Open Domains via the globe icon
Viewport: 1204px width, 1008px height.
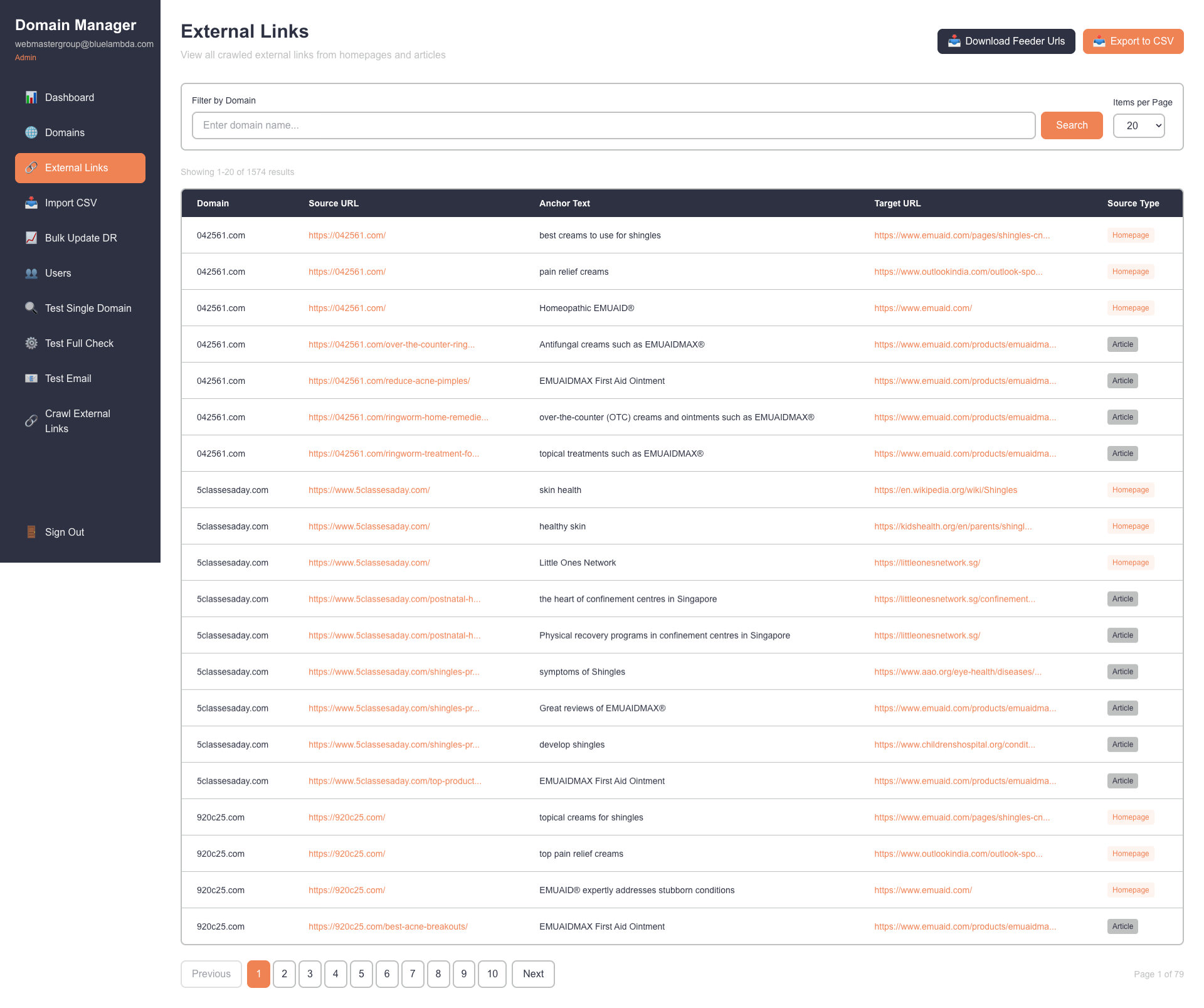tap(31, 132)
